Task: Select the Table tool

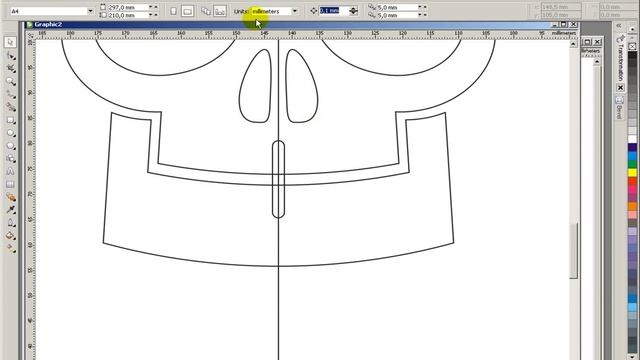Action: pyautogui.click(x=11, y=184)
